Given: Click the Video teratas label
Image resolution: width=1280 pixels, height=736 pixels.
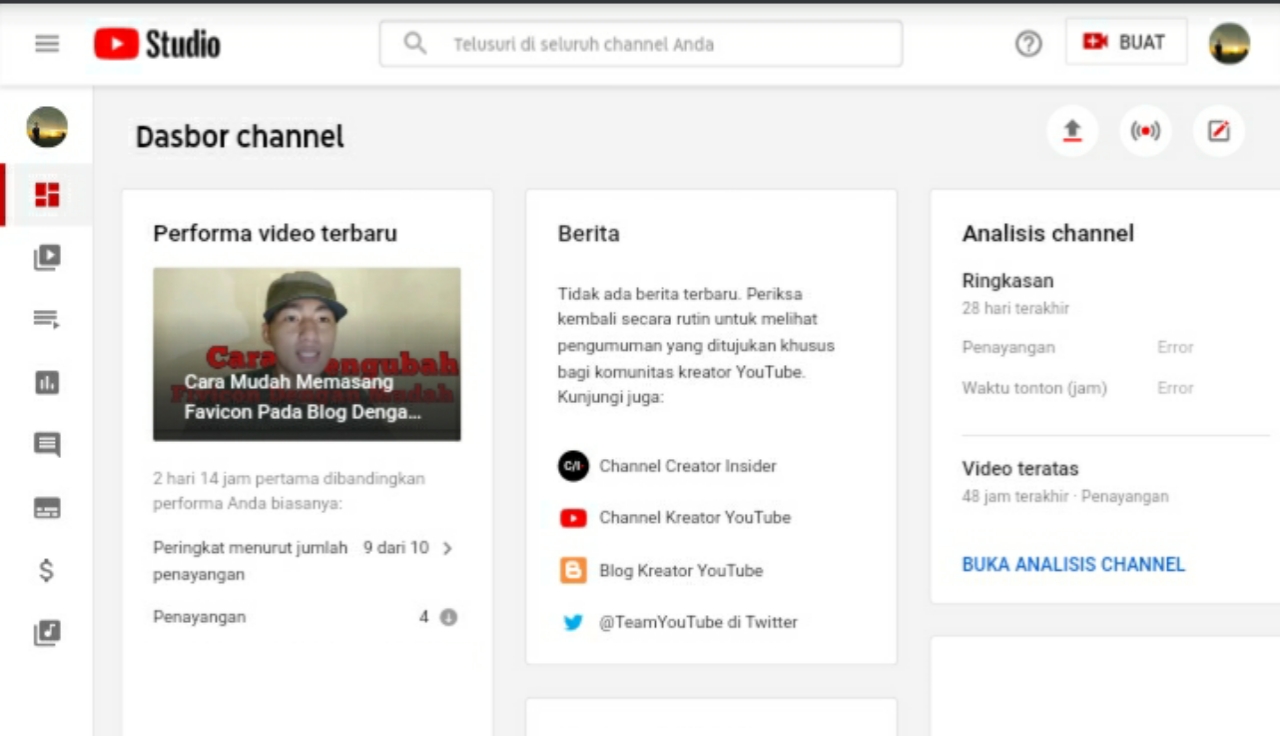Looking at the screenshot, I should click(x=1020, y=468).
